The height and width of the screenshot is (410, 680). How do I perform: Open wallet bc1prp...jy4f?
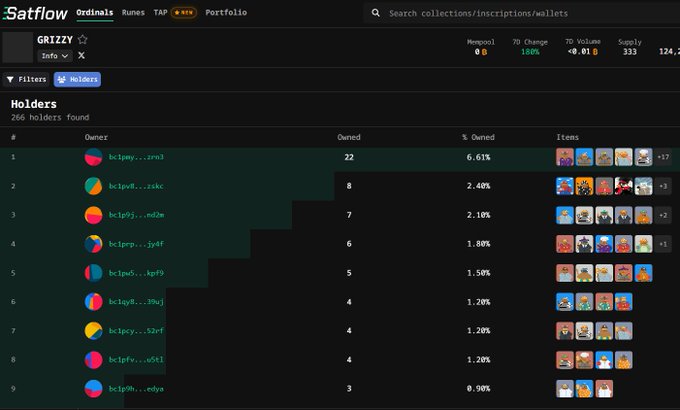coord(136,244)
